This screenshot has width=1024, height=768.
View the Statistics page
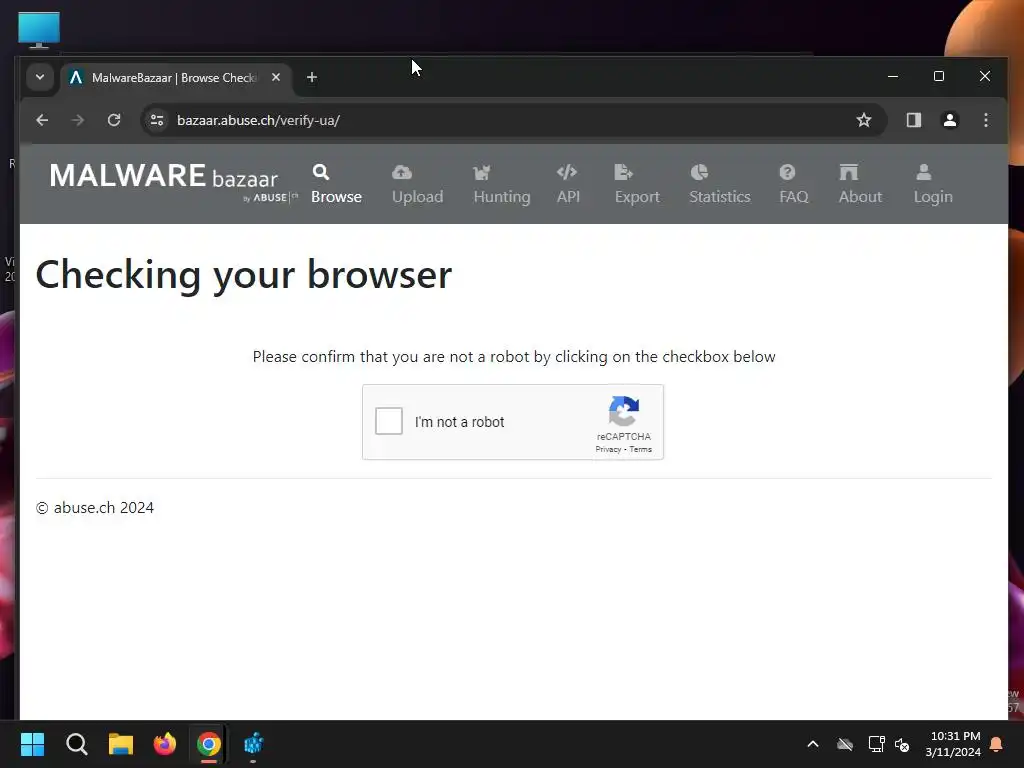tap(720, 184)
